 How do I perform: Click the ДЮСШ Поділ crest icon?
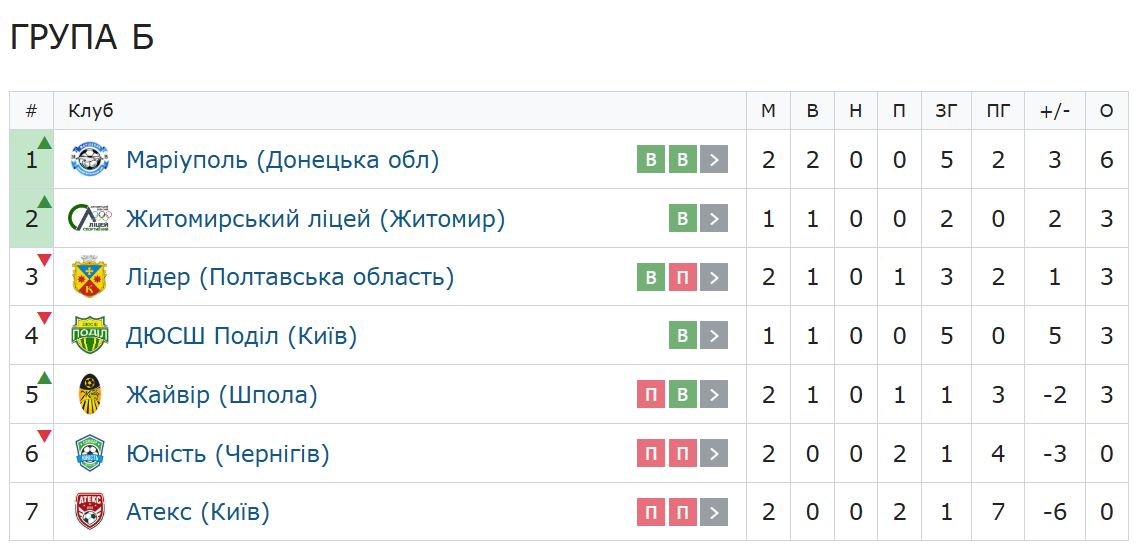point(90,336)
